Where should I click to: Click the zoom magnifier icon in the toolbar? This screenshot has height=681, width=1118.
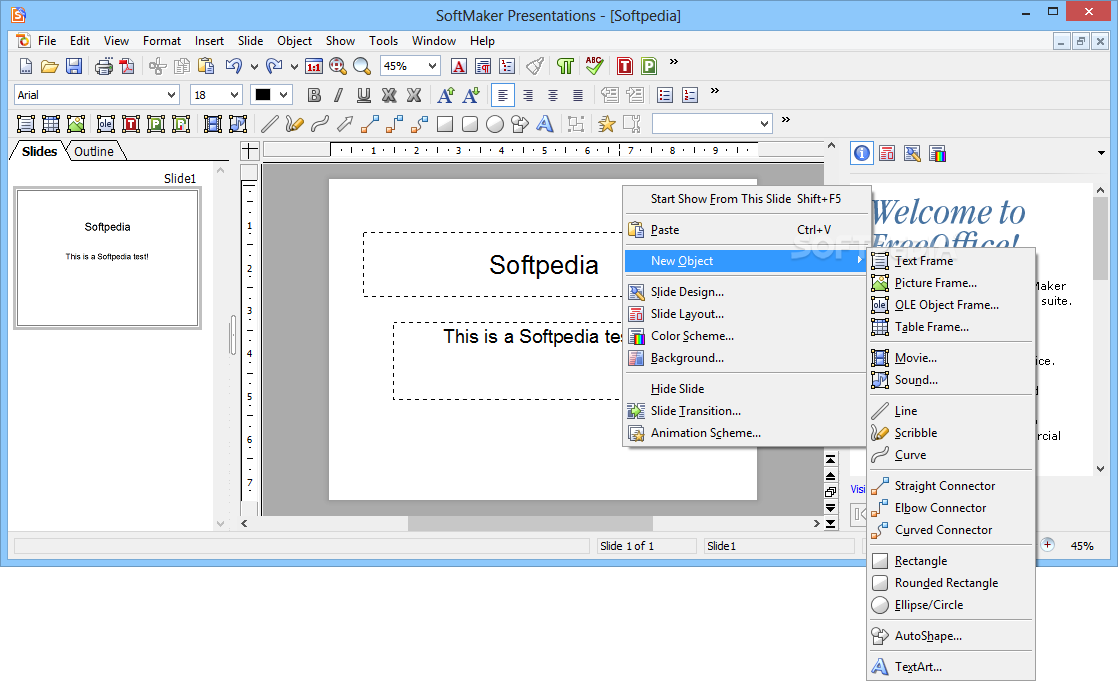[362, 66]
